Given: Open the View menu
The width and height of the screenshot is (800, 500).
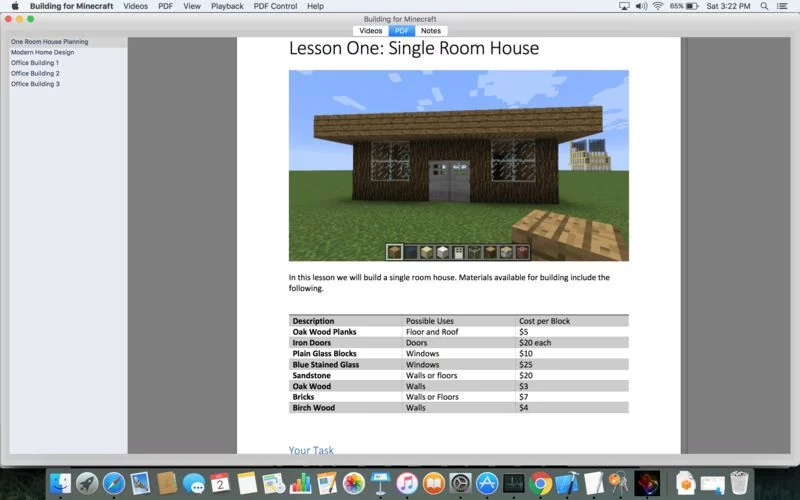Looking at the screenshot, I should tap(192, 6).
